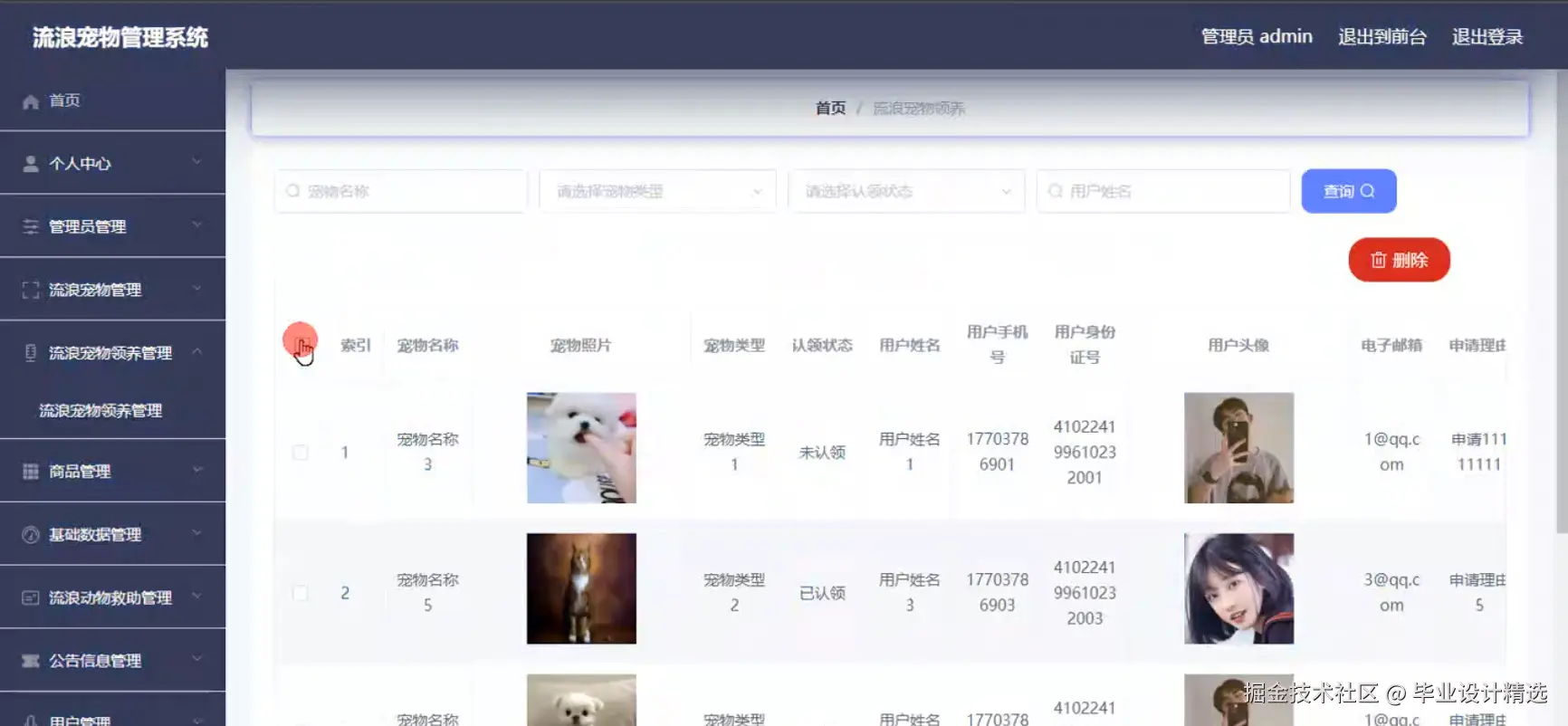The height and width of the screenshot is (726, 1568).
Task: Open the 个人中心 sidebar menu
Action: 112,163
